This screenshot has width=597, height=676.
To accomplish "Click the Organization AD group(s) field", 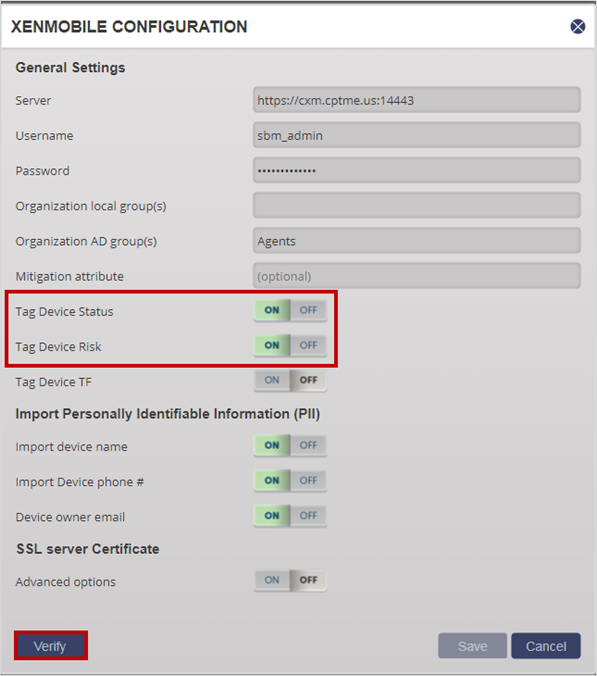I will pyautogui.click(x=416, y=241).
